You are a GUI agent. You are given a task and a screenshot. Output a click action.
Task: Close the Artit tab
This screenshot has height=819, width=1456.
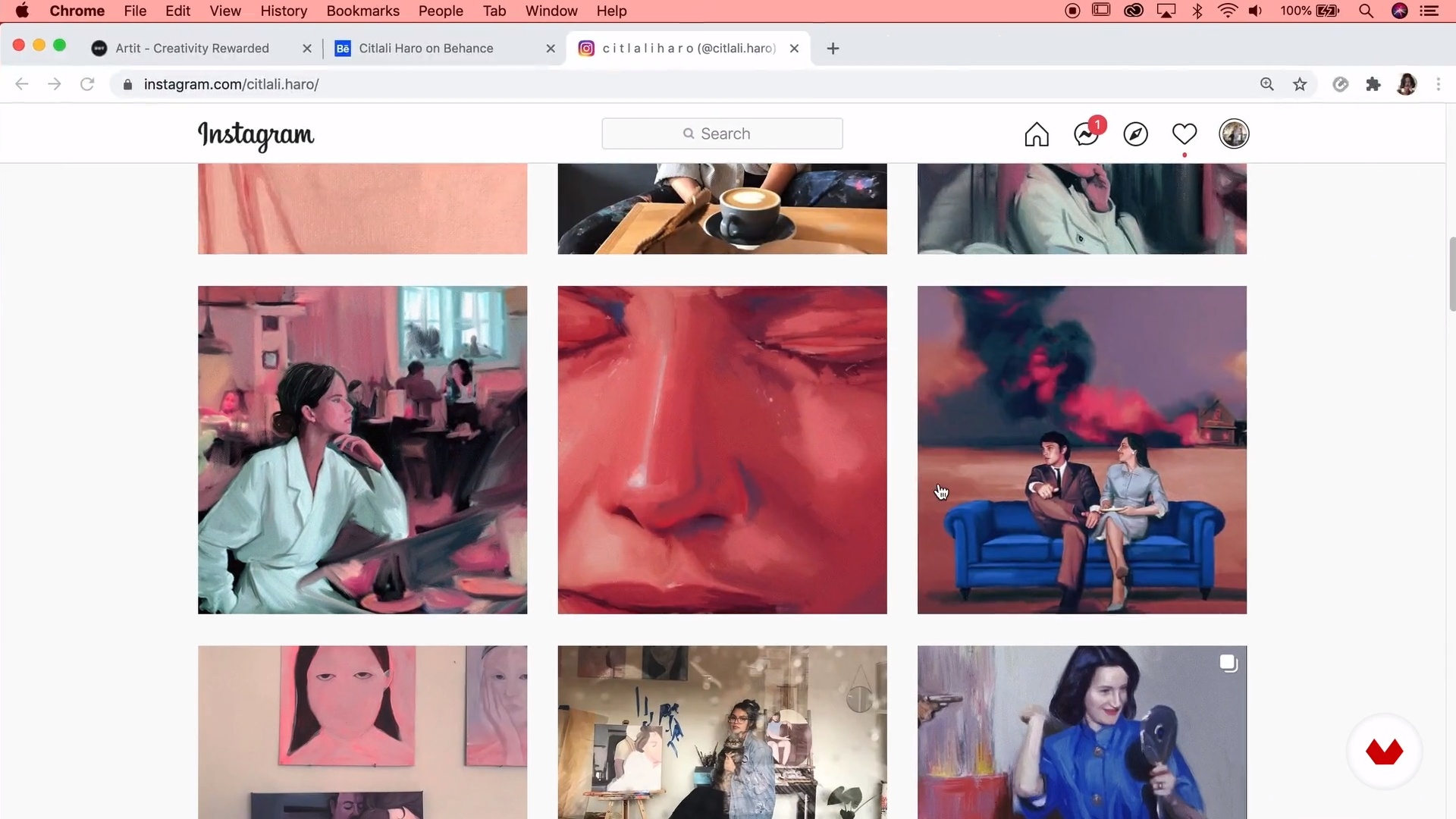click(x=307, y=49)
